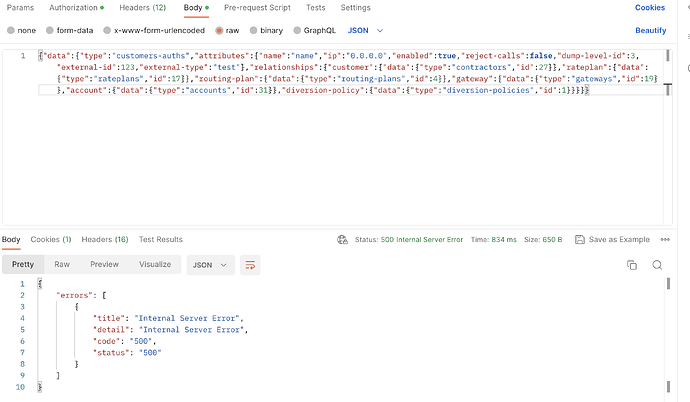
Task: Select the GraphQL body type
Action: point(315,30)
